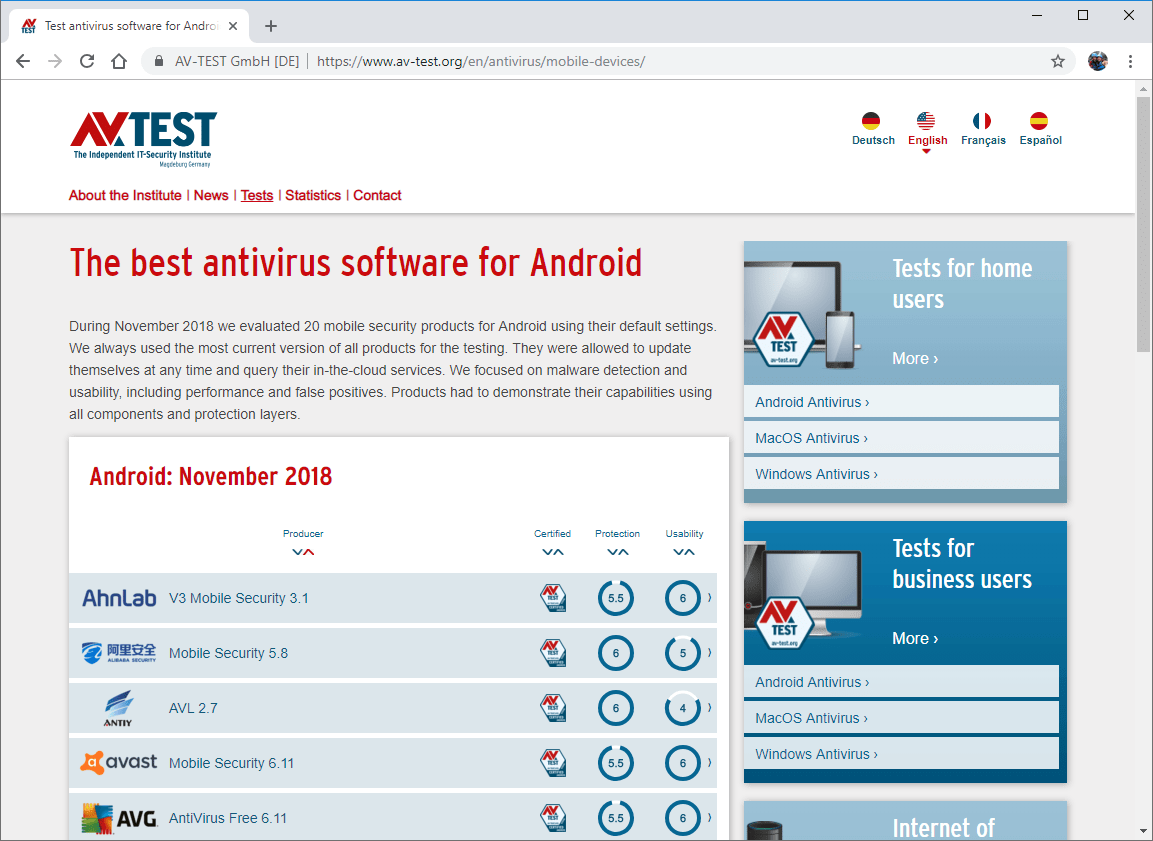The height and width of the screenshot is (841, 1153).
Task: Open the News menu item
Action: pos(211,196)
